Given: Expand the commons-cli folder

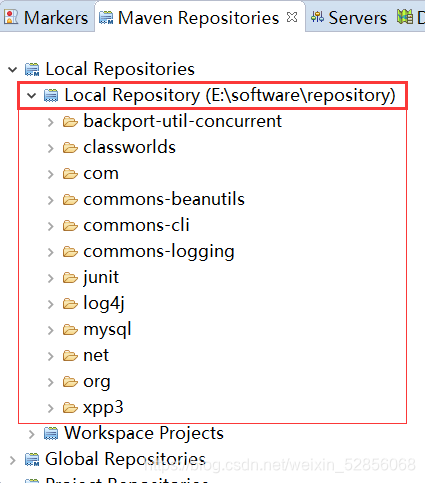Looking at the screenshot, I should tap(51, 226).
